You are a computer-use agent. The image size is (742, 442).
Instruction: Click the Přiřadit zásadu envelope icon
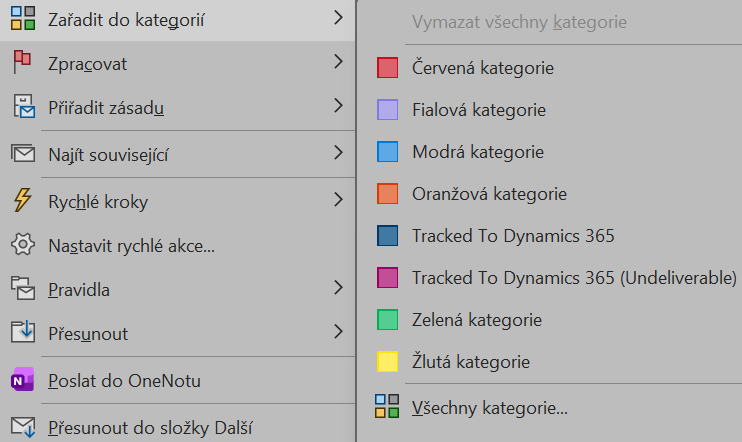22,106
